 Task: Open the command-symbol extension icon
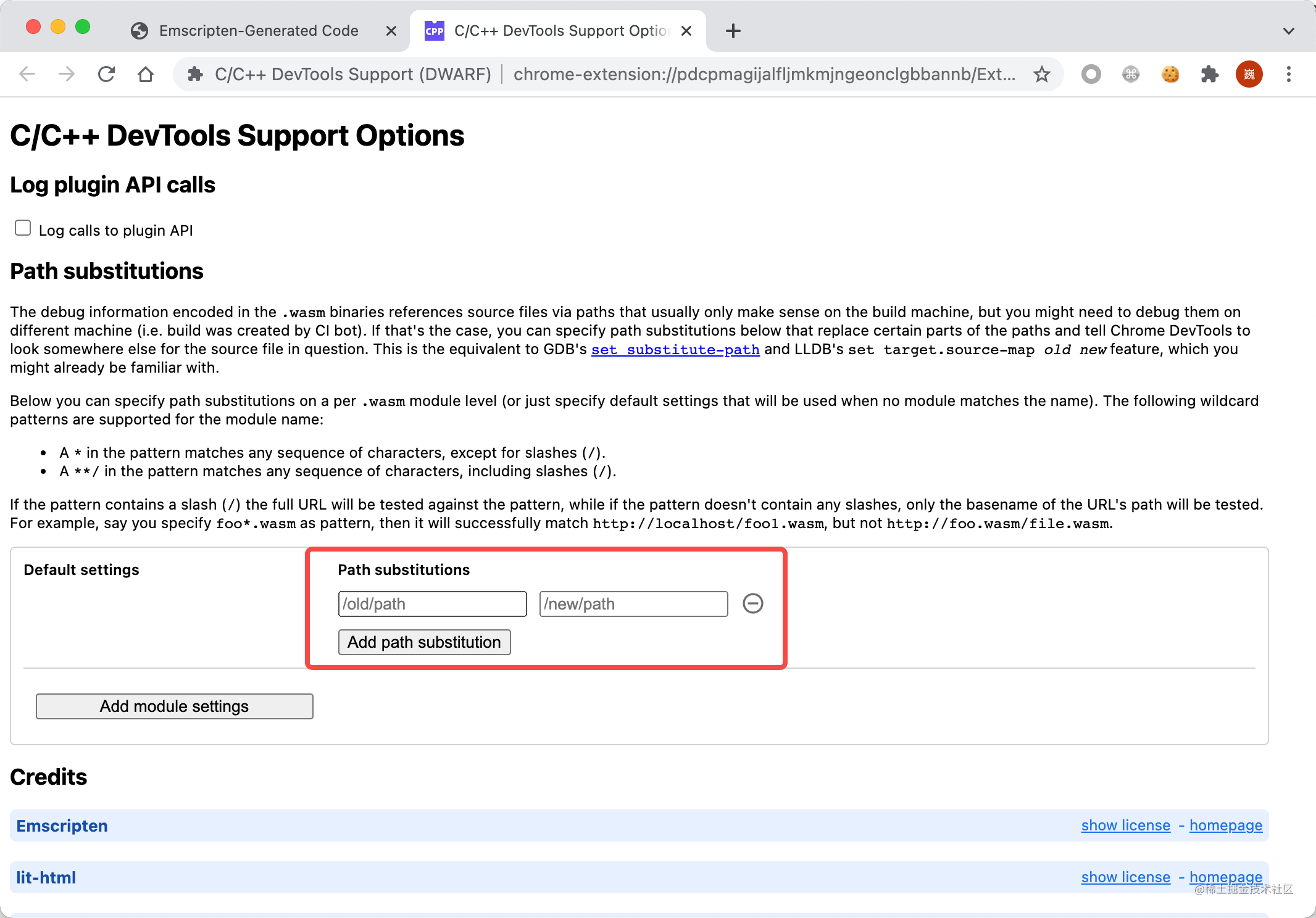point(1131,75)
